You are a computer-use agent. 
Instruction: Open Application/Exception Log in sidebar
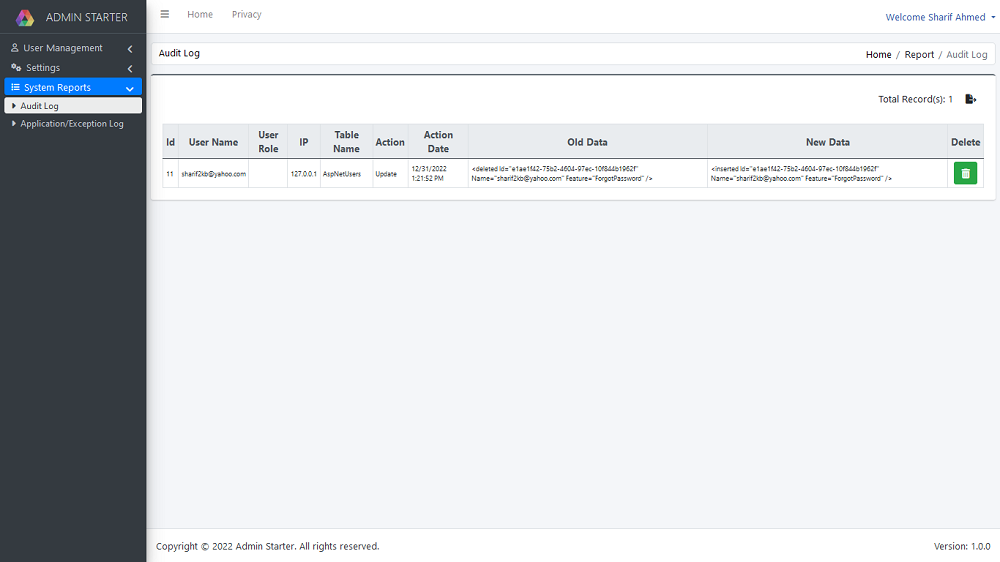(x=72, y=124)
